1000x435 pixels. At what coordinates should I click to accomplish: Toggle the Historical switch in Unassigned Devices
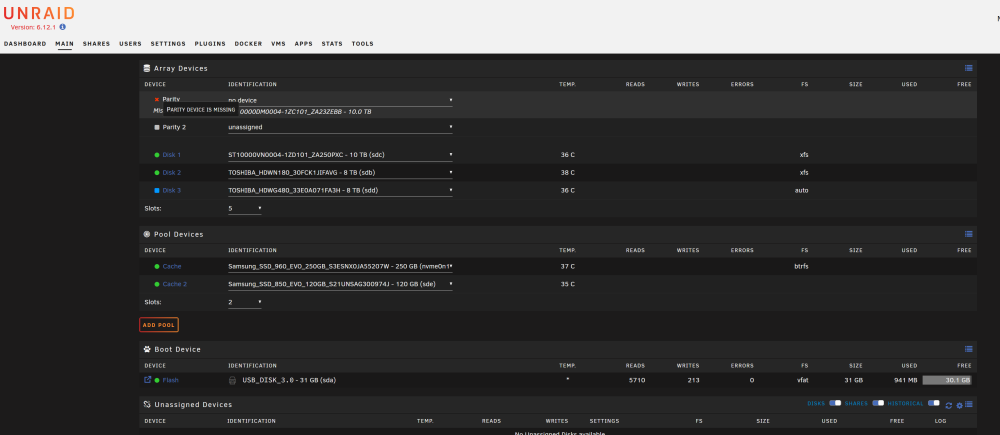[934, 403]
